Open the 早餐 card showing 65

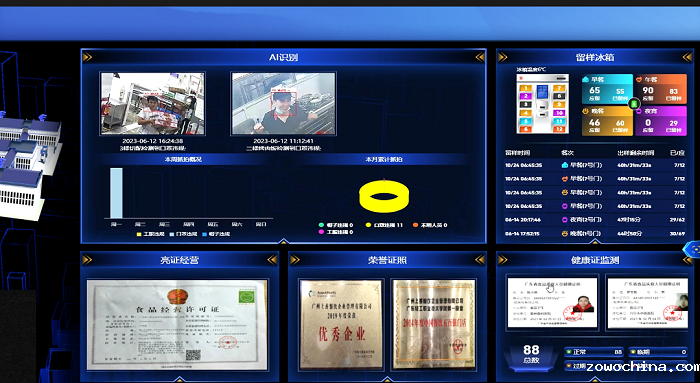pos(607,89)
